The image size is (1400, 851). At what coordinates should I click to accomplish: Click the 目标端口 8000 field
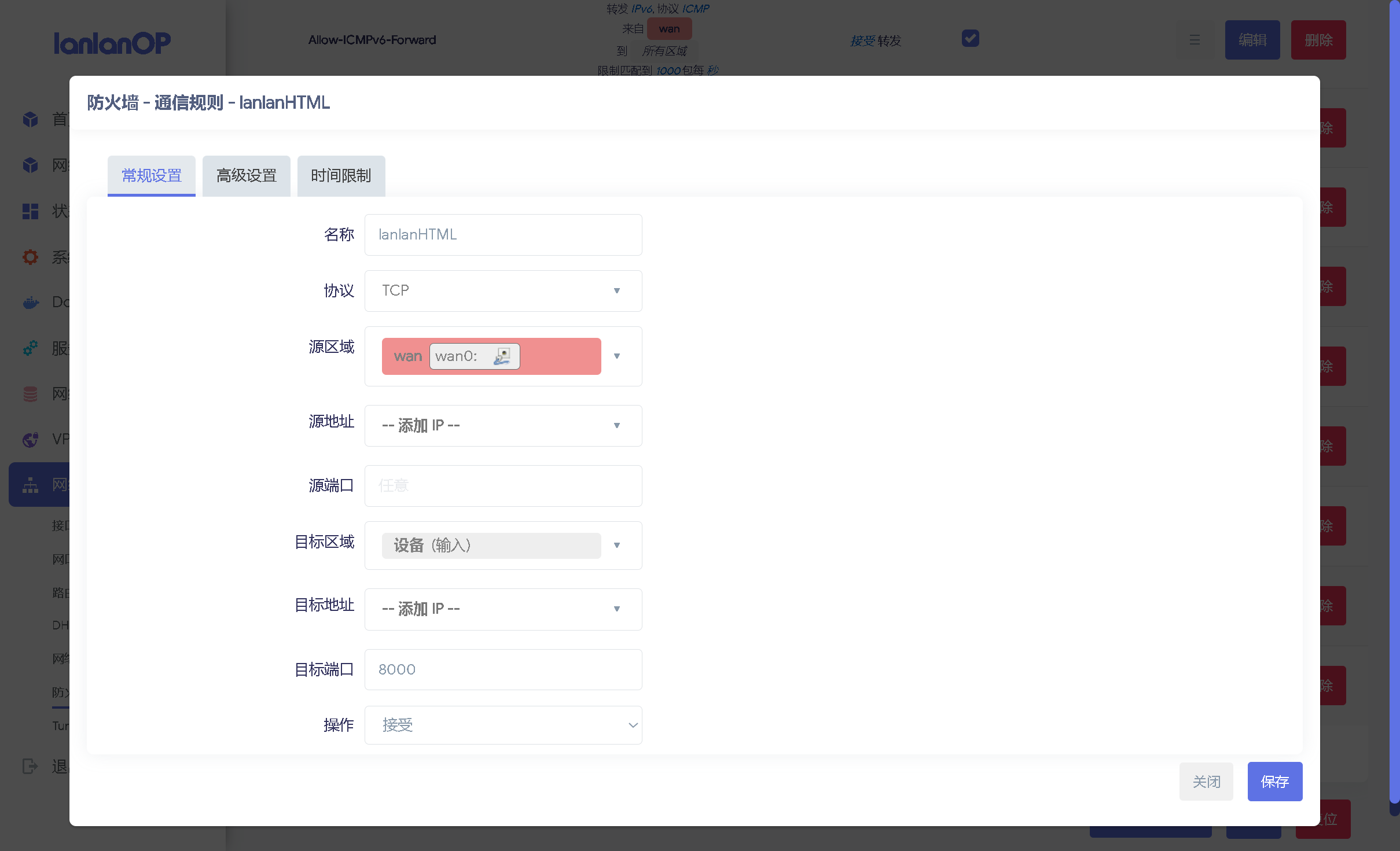click(x=504, y=669)
